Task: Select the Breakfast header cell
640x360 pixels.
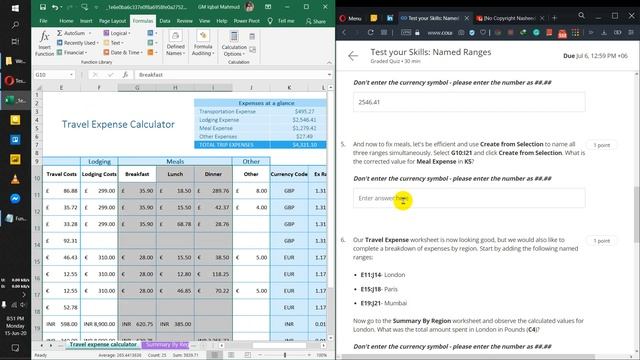Action: pos(137,174)
